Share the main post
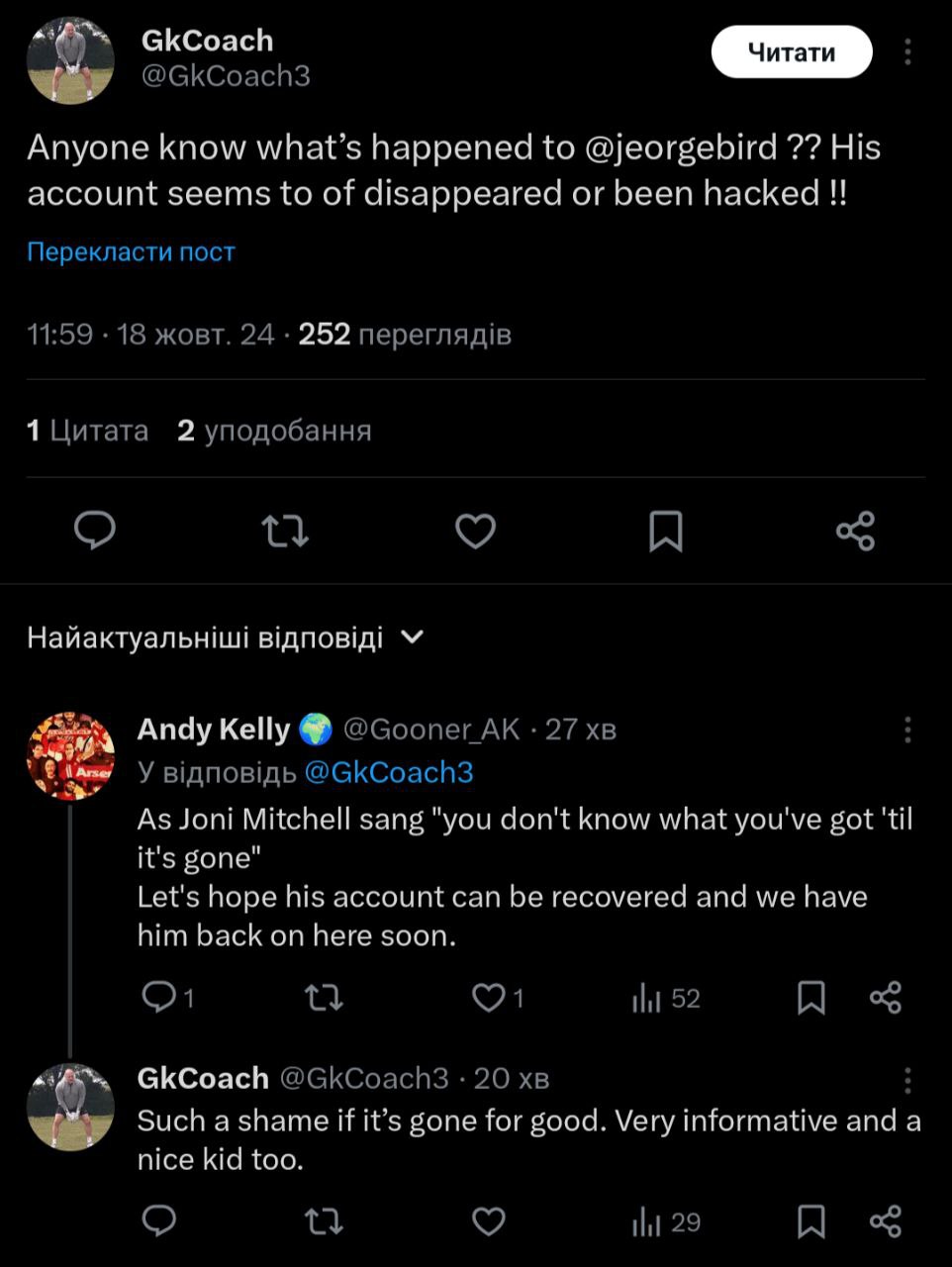This screenshot has height=1267, width=952. coord(855,532)
